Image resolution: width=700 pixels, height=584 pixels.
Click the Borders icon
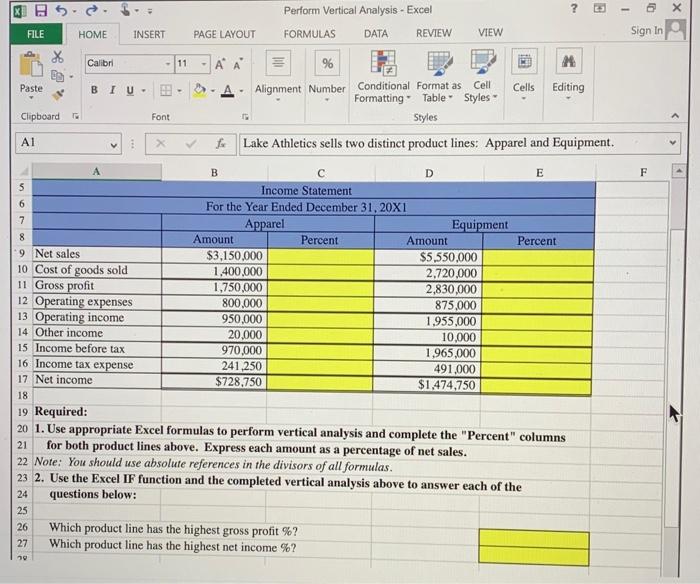pyautogui.click(x=166, y=90)
